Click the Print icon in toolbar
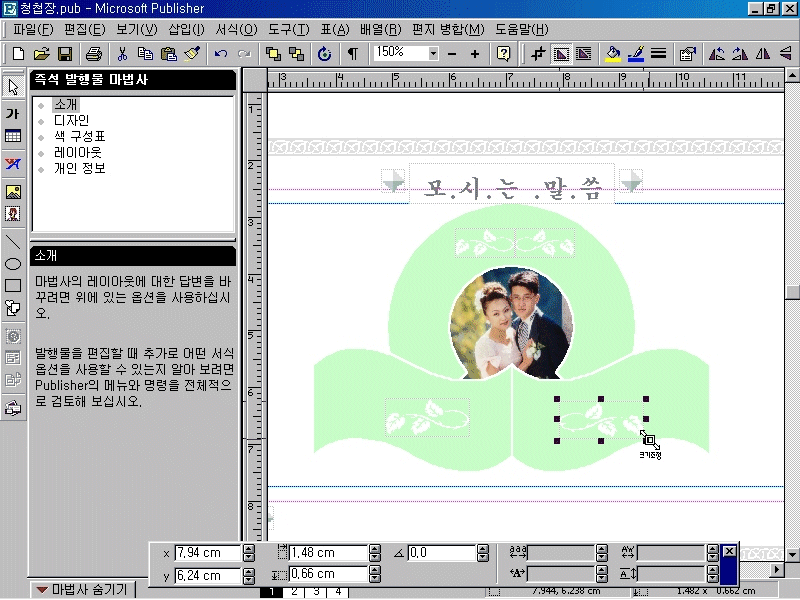 [93, 54]
